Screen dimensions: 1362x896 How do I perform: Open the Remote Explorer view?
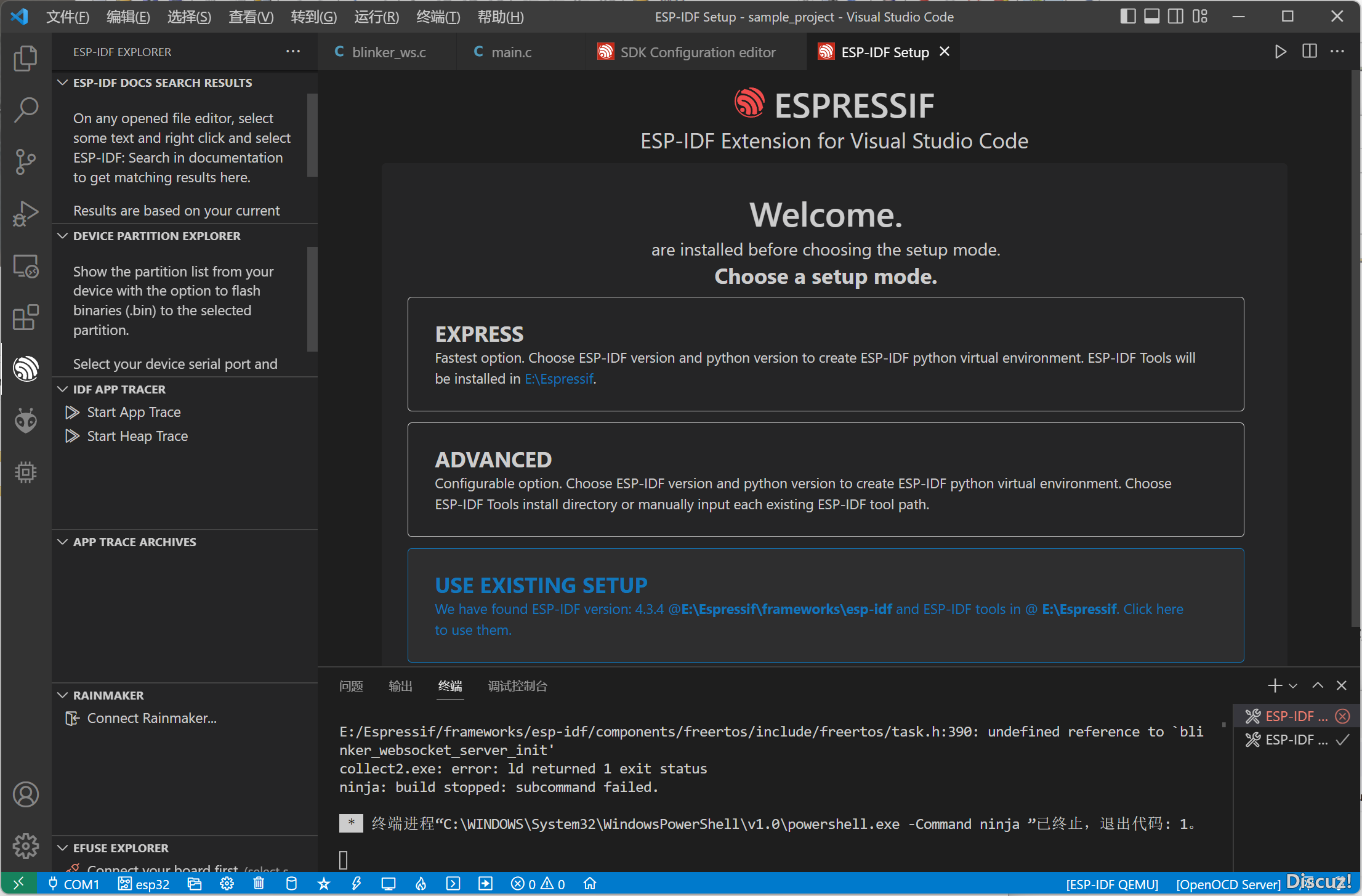pos(26,266)
